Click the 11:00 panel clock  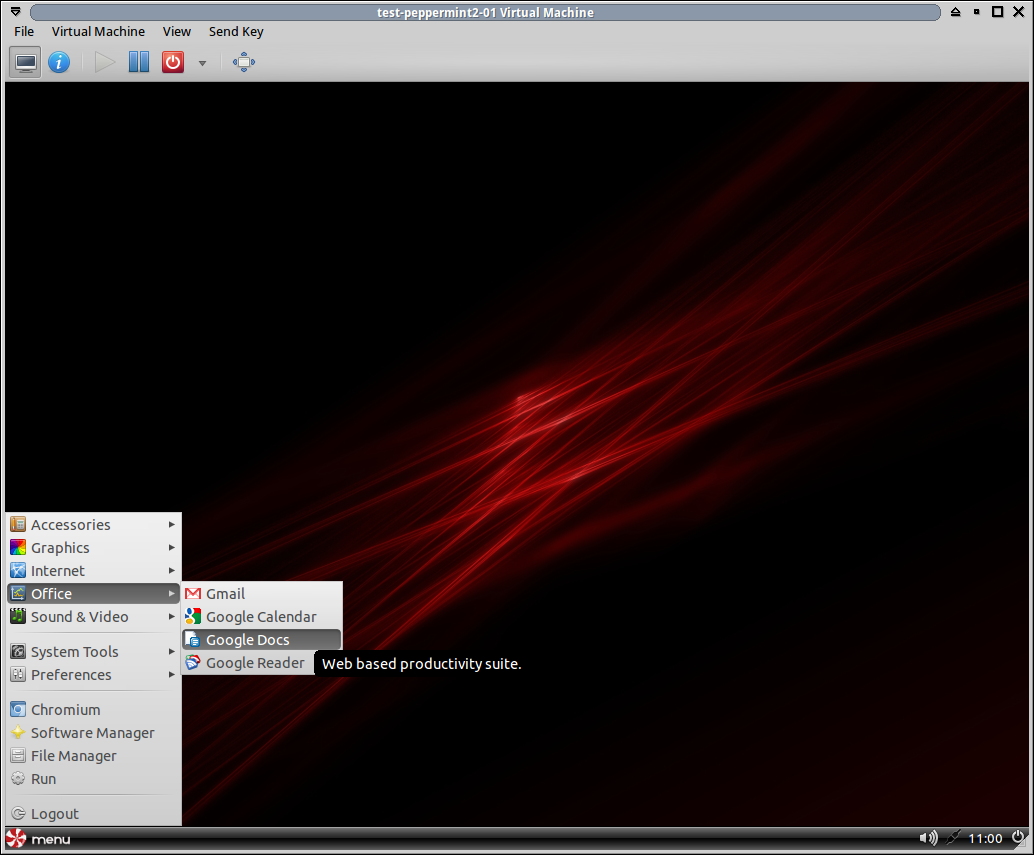[985, 839]
